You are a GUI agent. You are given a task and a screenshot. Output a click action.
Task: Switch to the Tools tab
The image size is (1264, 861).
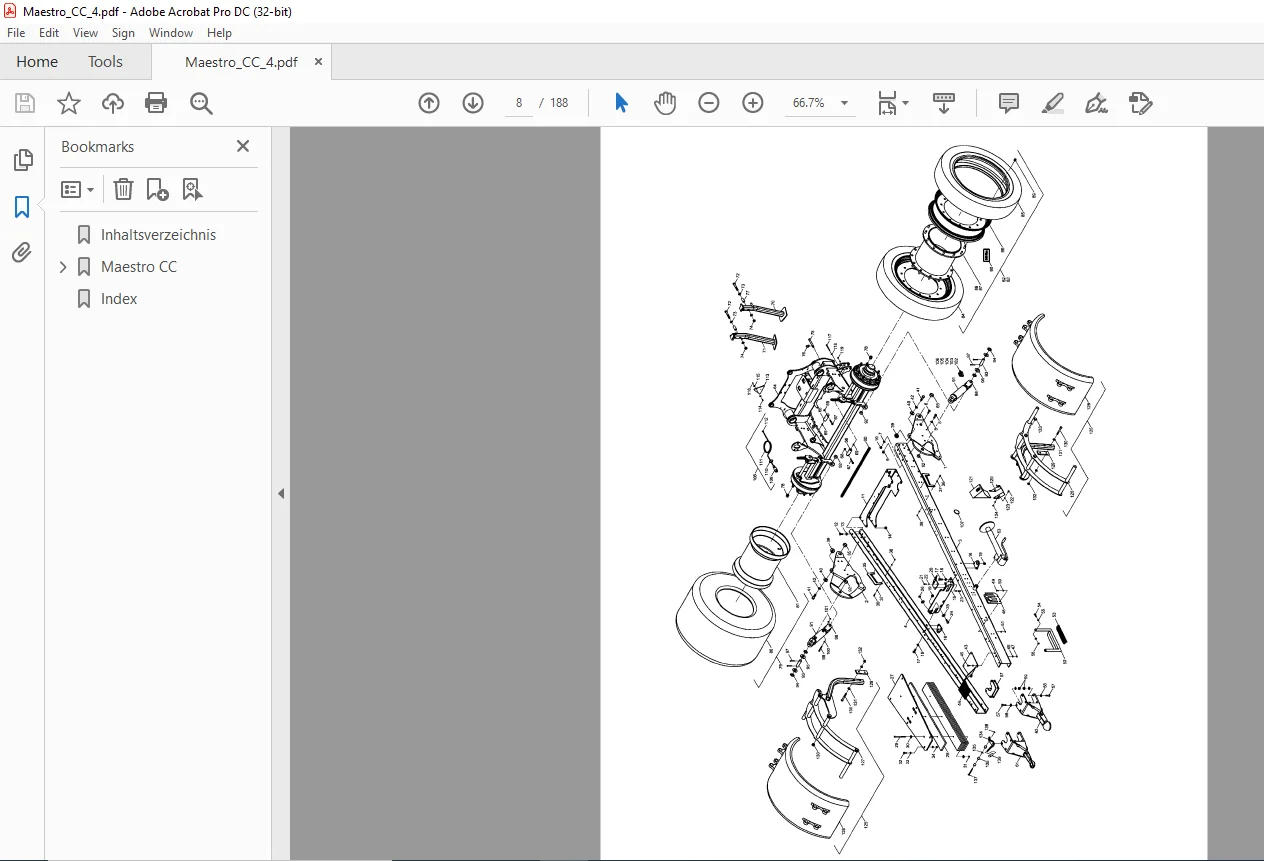[105, 62]
